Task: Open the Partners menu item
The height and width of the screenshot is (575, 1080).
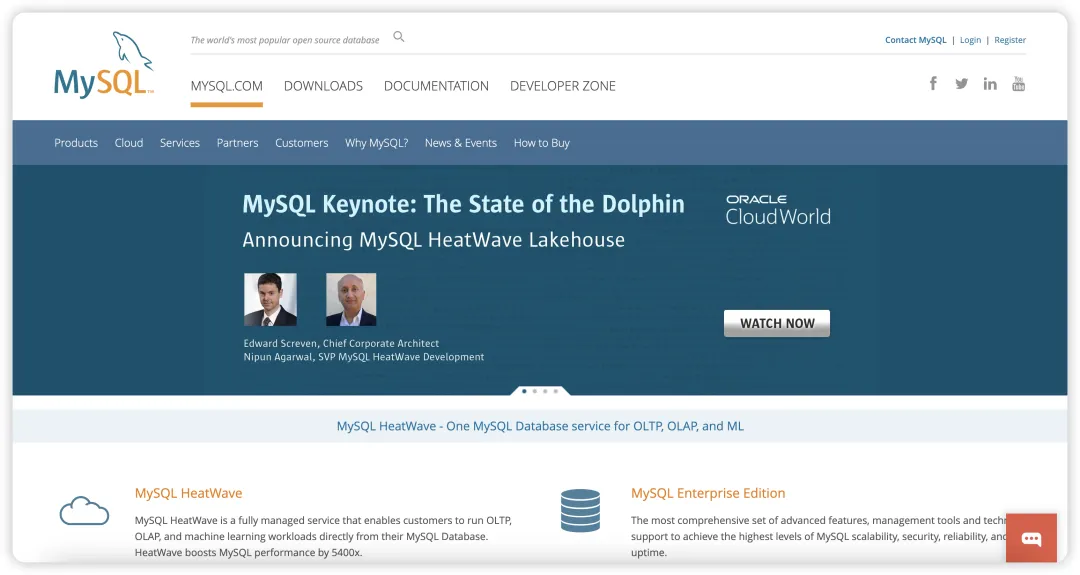Action: (238, 143)
